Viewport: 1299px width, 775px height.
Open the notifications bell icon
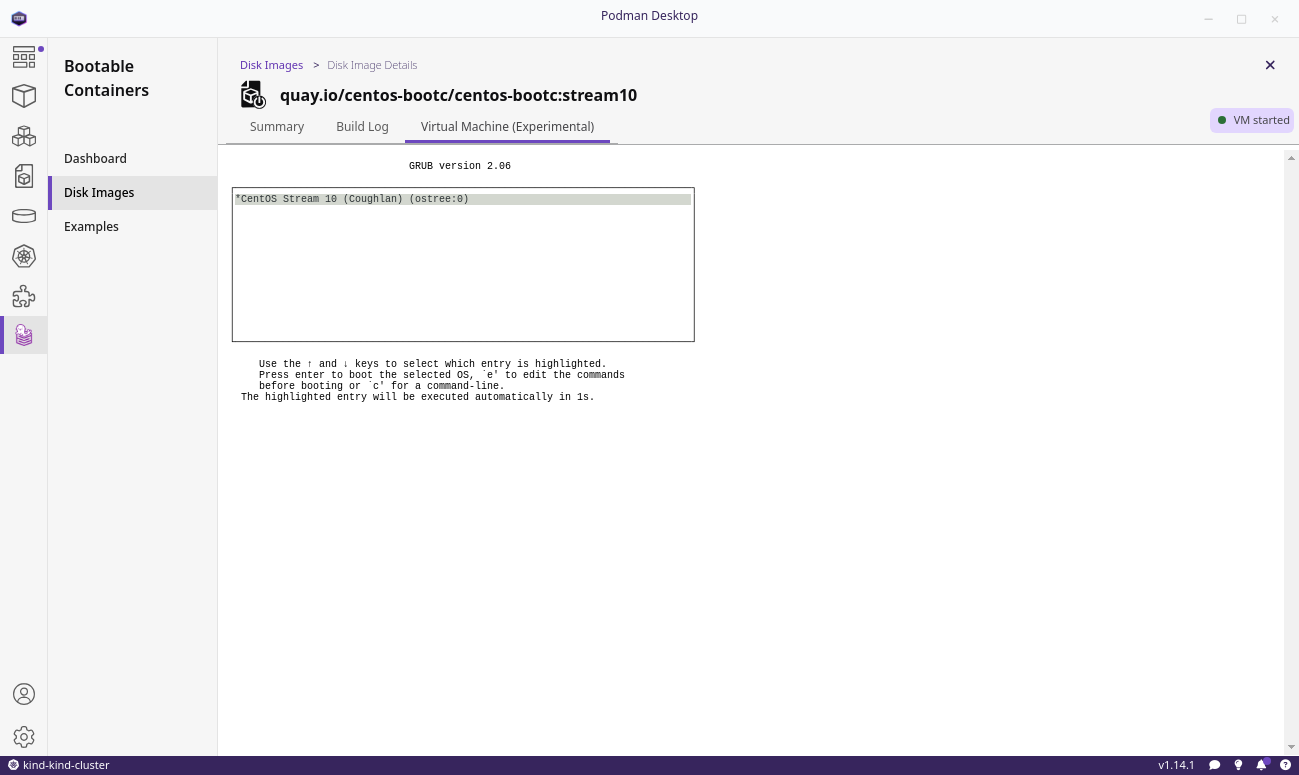1259,764
